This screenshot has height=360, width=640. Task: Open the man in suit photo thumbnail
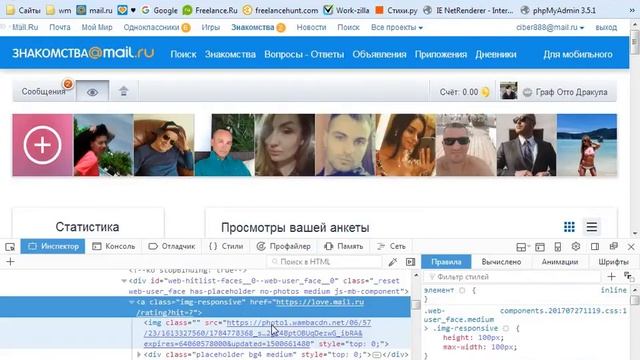point(527,145)
